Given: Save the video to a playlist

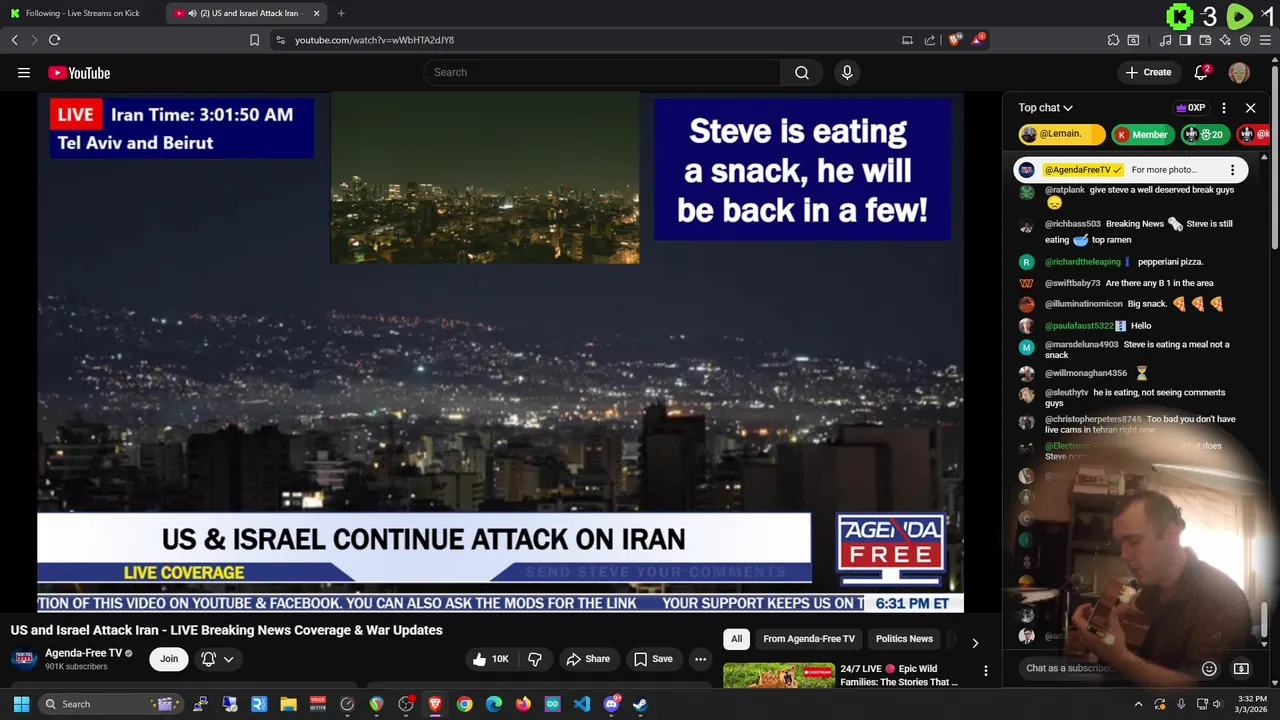Looking at the screenshot, I should (x=653, y=659).
